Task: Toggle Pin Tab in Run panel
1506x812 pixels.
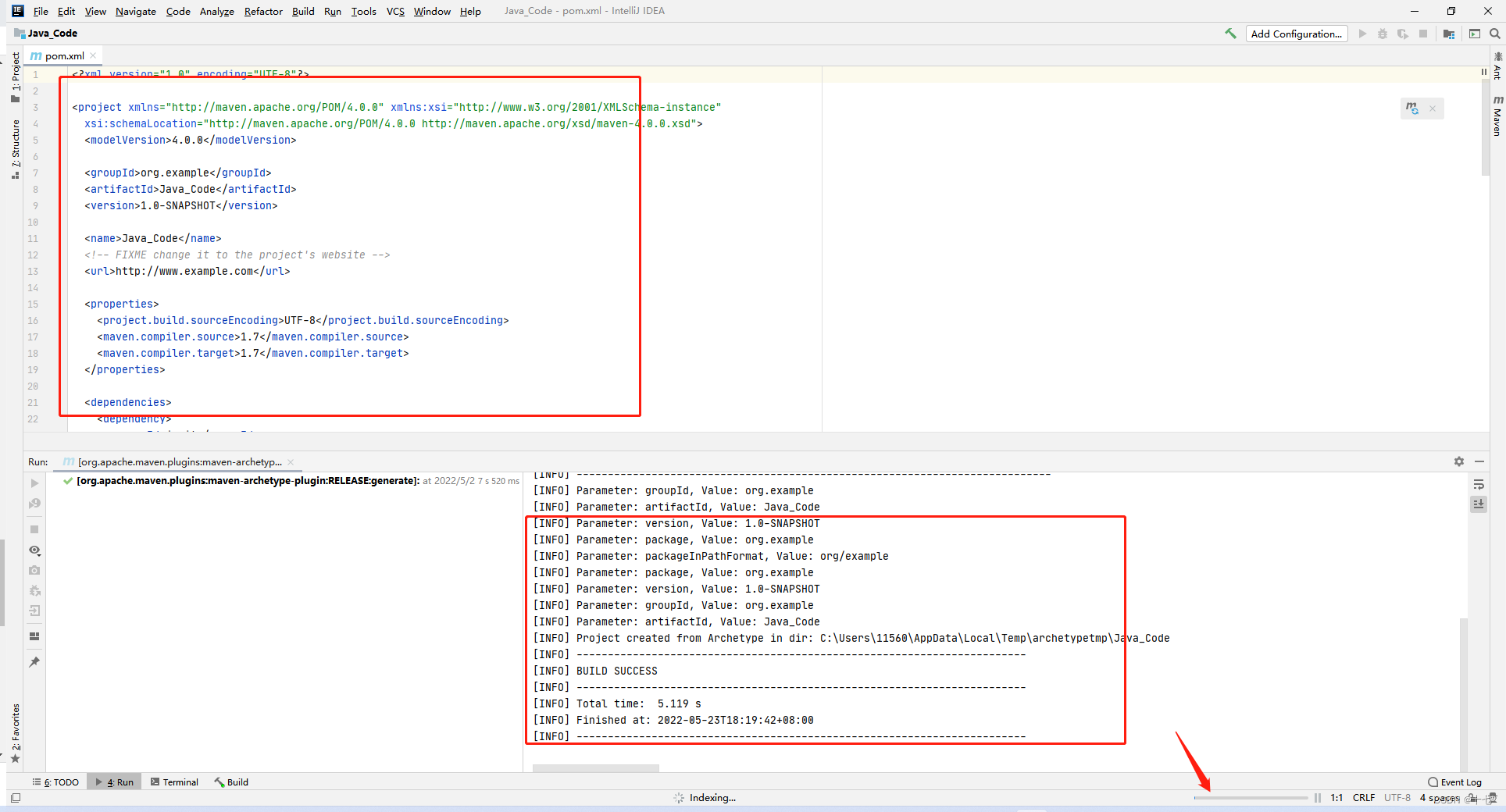Action: point(34,662)
